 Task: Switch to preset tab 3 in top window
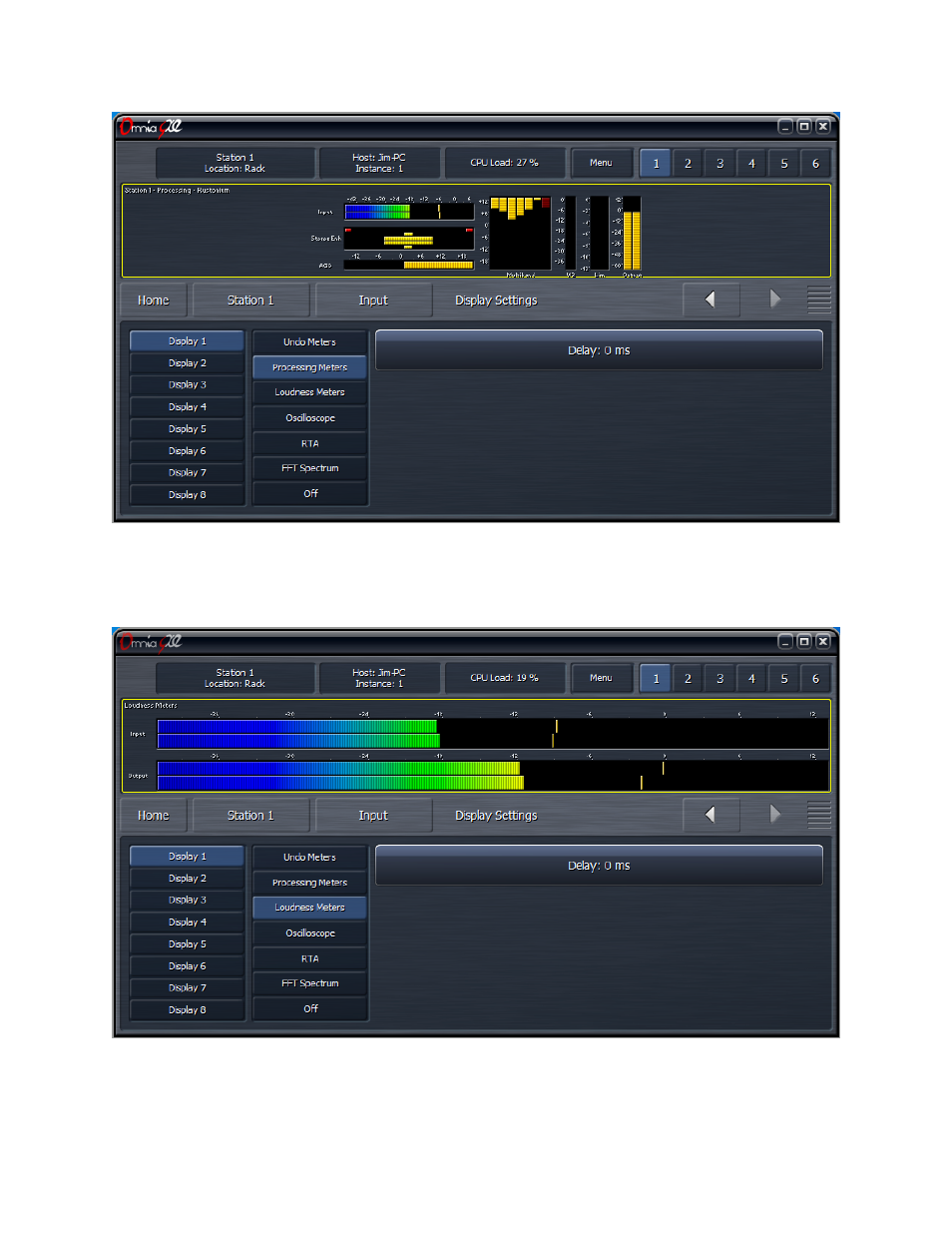(719, 164)
